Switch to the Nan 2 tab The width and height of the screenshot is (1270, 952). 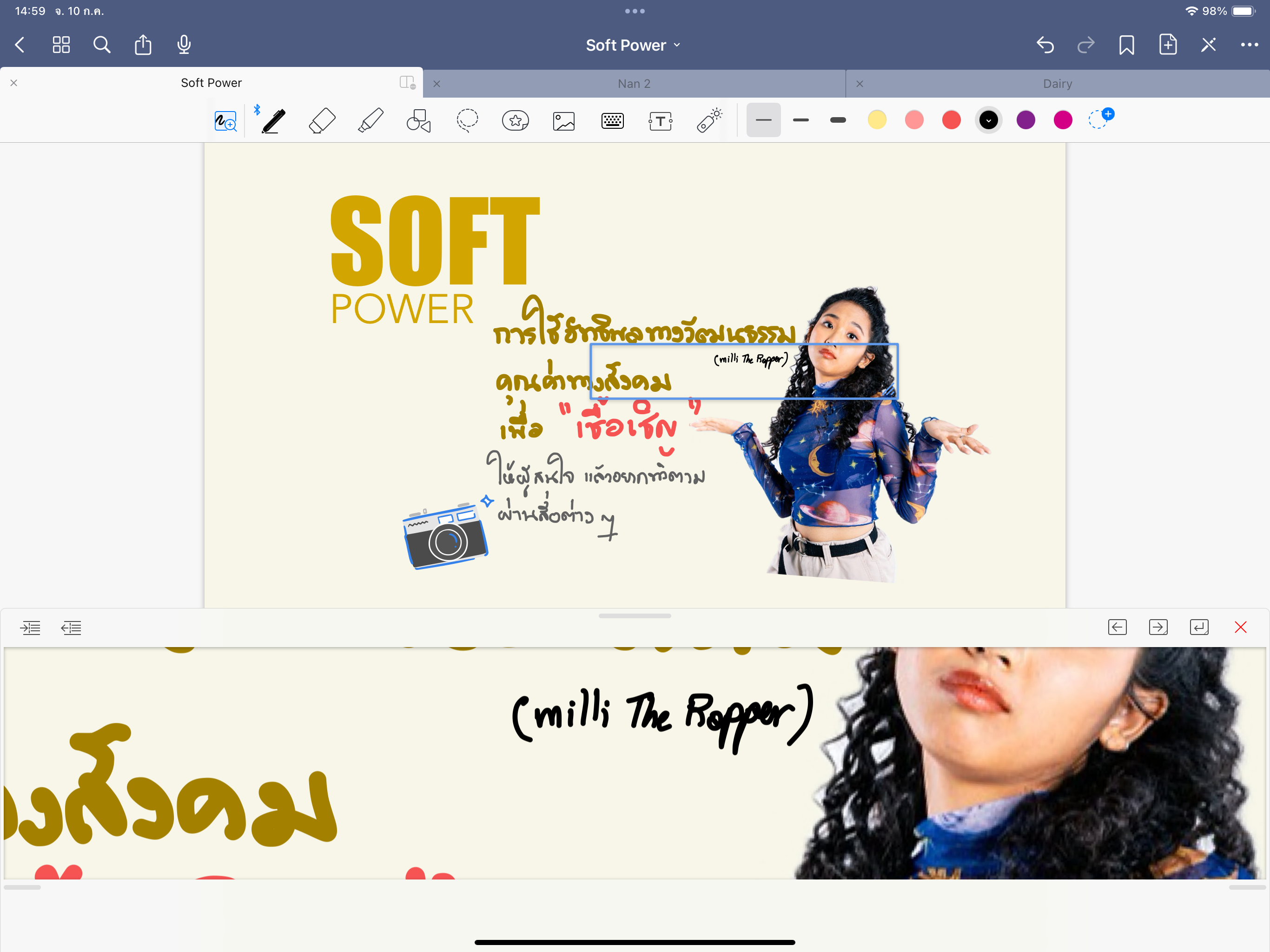[634, 84]
